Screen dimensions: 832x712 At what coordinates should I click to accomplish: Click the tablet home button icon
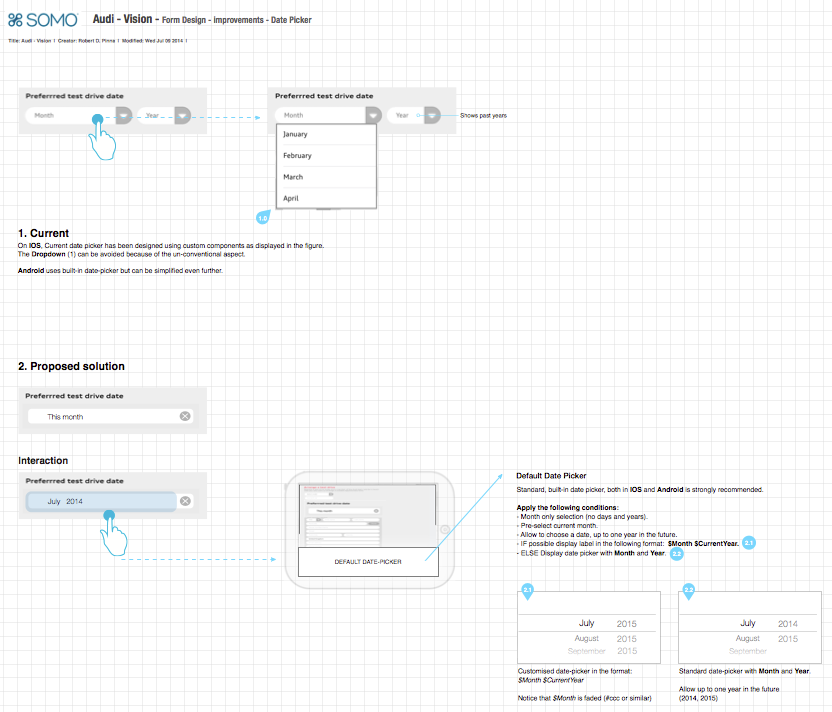click(x=445, y=529)
